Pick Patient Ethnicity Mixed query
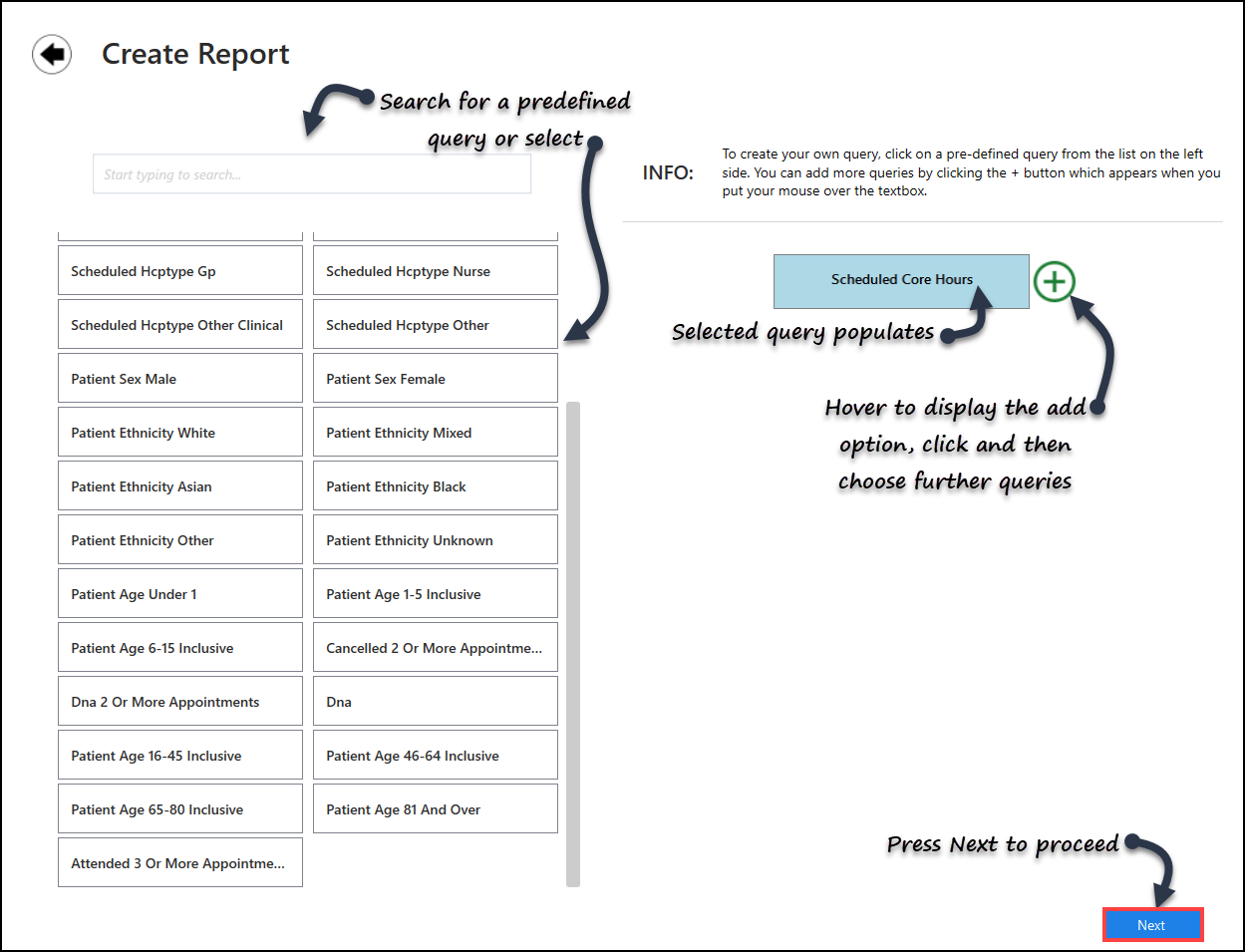Image resolution: width=1245 pixels, height=952 pixels. 435,433
